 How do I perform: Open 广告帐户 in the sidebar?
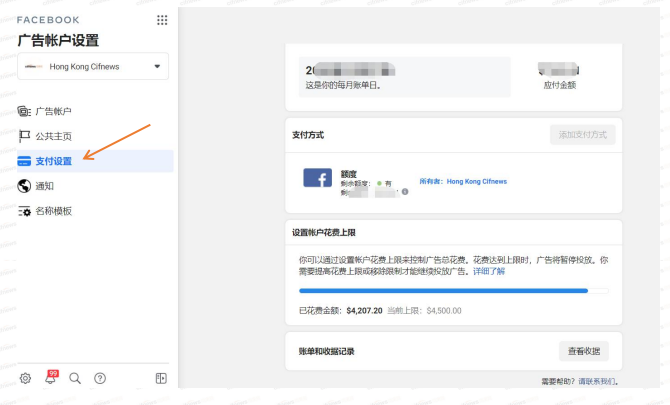point(53,111)
